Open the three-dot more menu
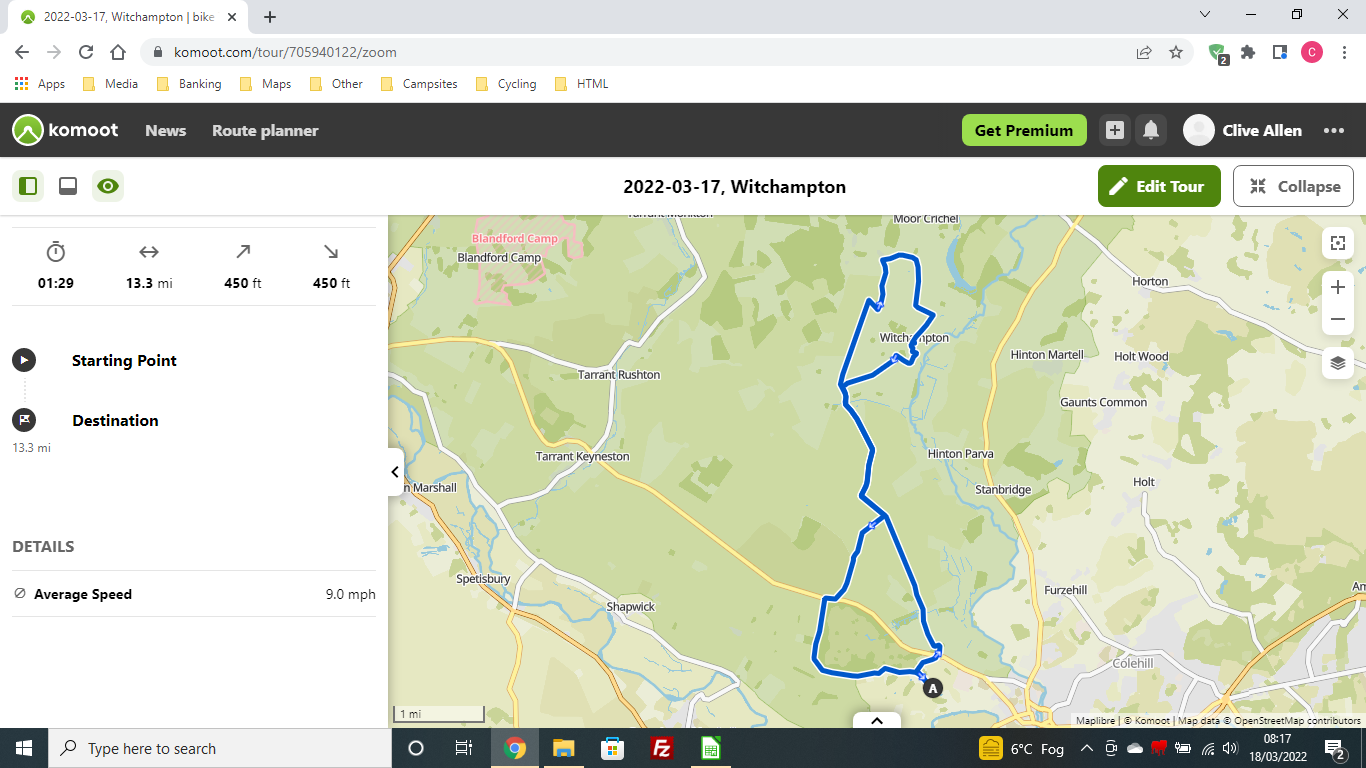 pos(1334,130)
